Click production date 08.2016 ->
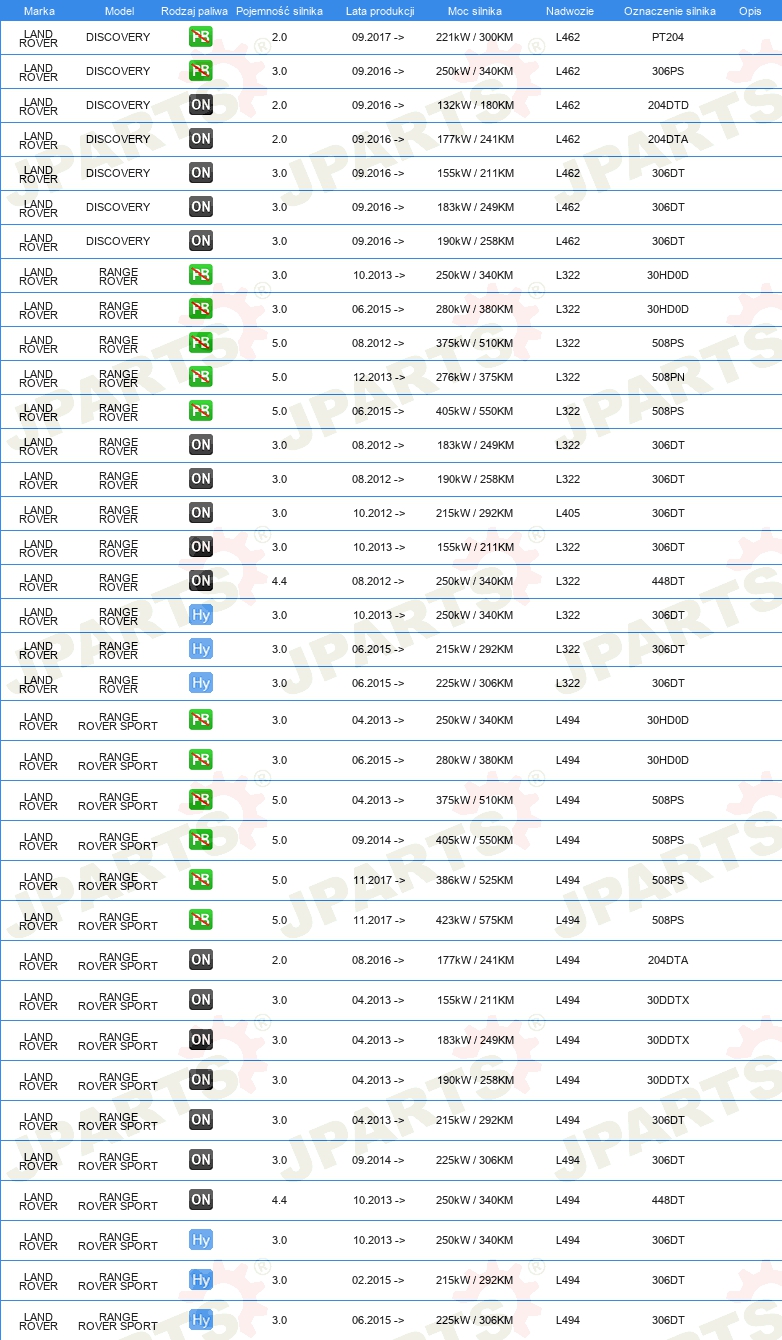This screenshot has width=782, height=1340. [378, 960]
